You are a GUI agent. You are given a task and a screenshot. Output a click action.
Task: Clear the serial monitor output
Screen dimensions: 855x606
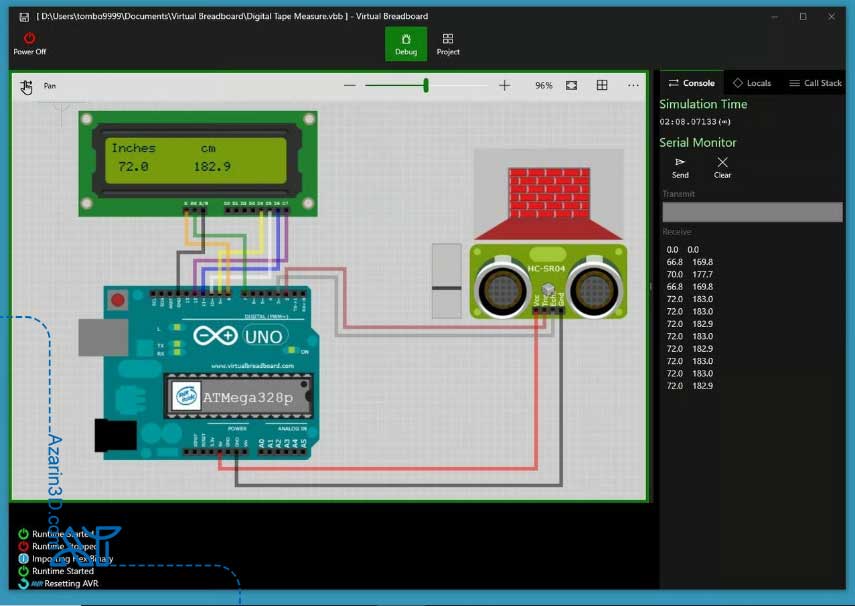(722, 166)
